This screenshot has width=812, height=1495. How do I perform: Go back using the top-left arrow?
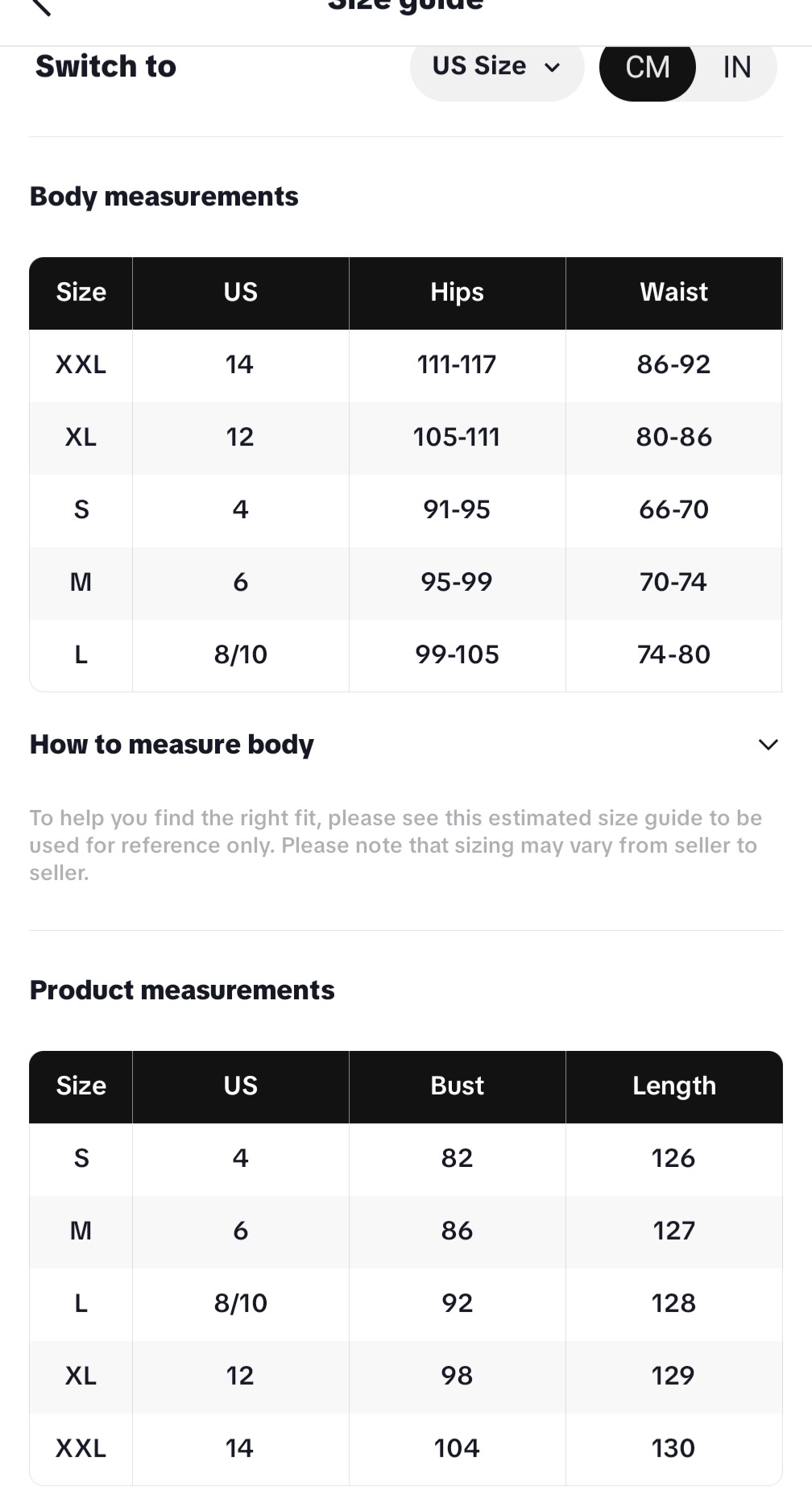(40, 6)
